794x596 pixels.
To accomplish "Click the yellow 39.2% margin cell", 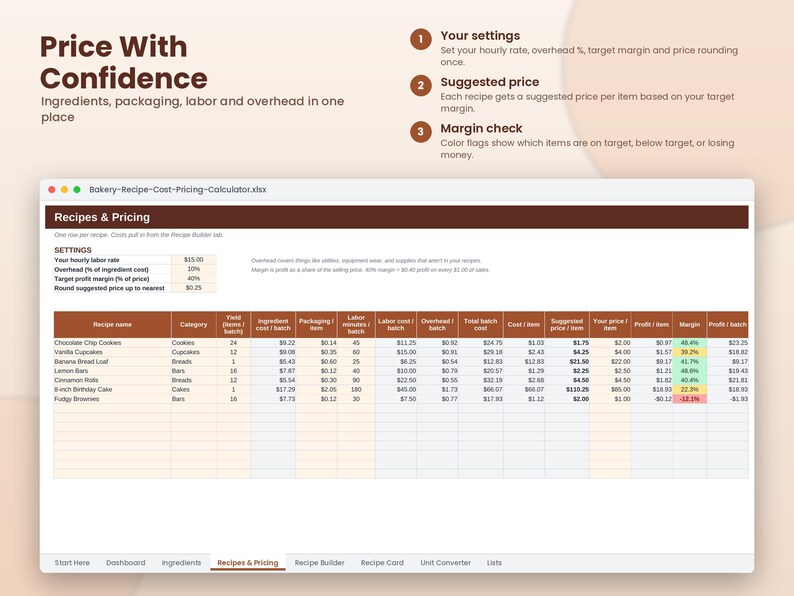I will pyautogui.click(x=690, y=352).
